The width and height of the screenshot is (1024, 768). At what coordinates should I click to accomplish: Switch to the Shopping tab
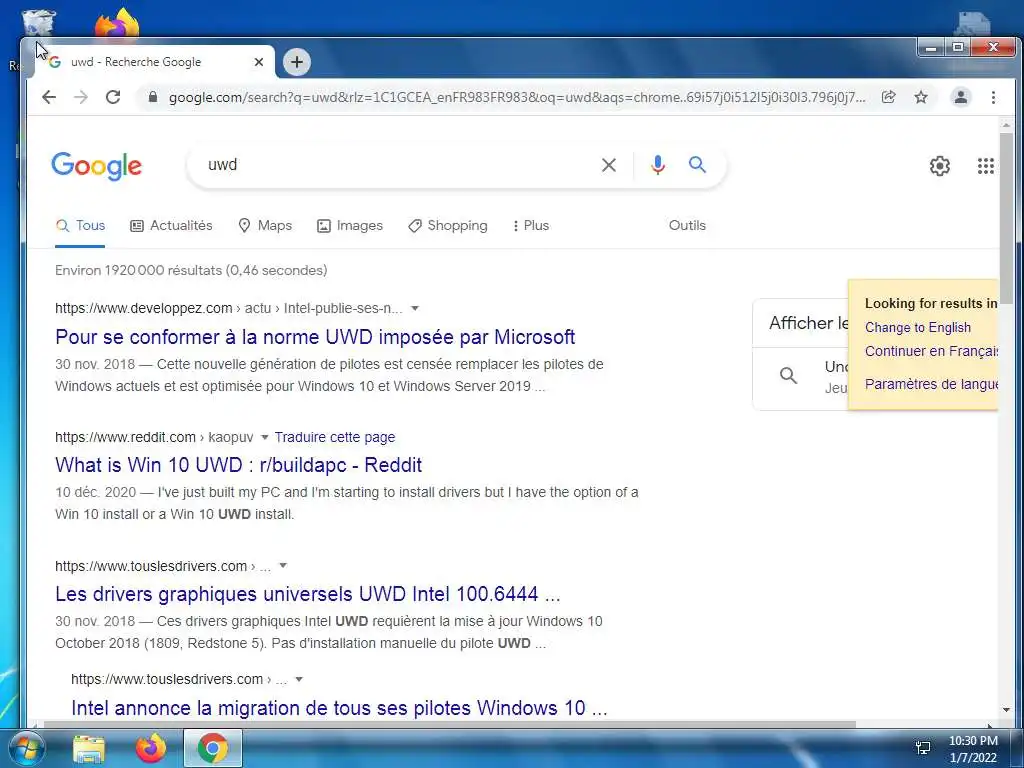point(448,225)
